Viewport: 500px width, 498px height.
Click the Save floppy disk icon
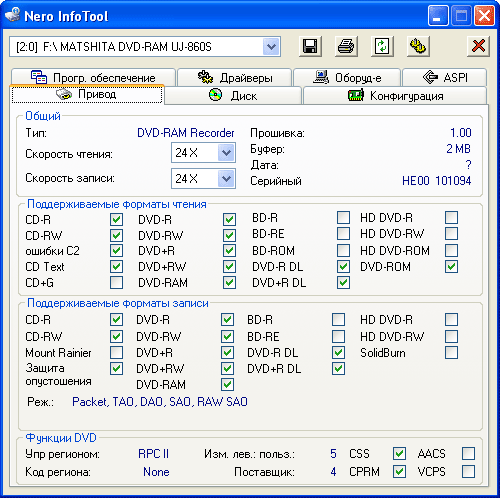click(x=310, y=46)
